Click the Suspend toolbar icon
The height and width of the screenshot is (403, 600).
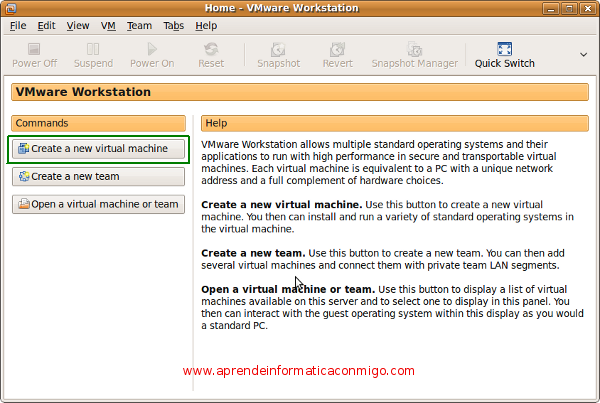coord(93,49)
